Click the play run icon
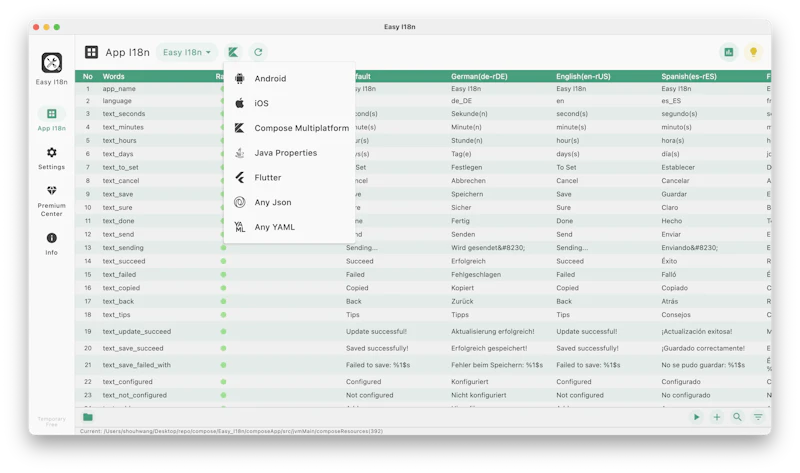 tap(696, 417)
